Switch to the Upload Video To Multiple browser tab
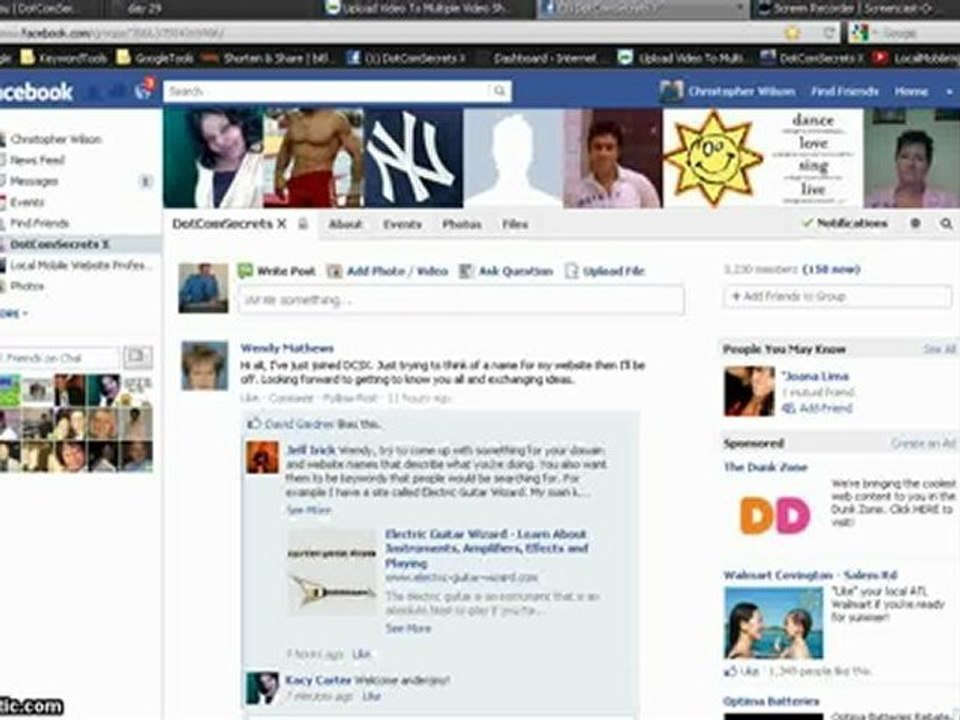 [x=424, y=9]
